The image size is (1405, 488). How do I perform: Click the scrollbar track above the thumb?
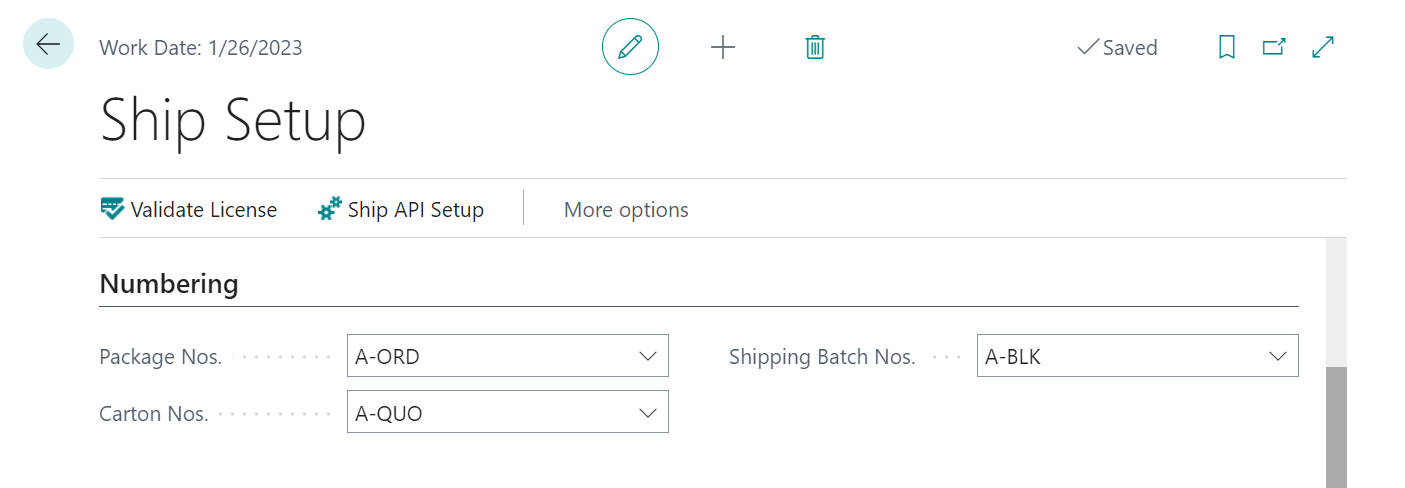(1336, 300)
